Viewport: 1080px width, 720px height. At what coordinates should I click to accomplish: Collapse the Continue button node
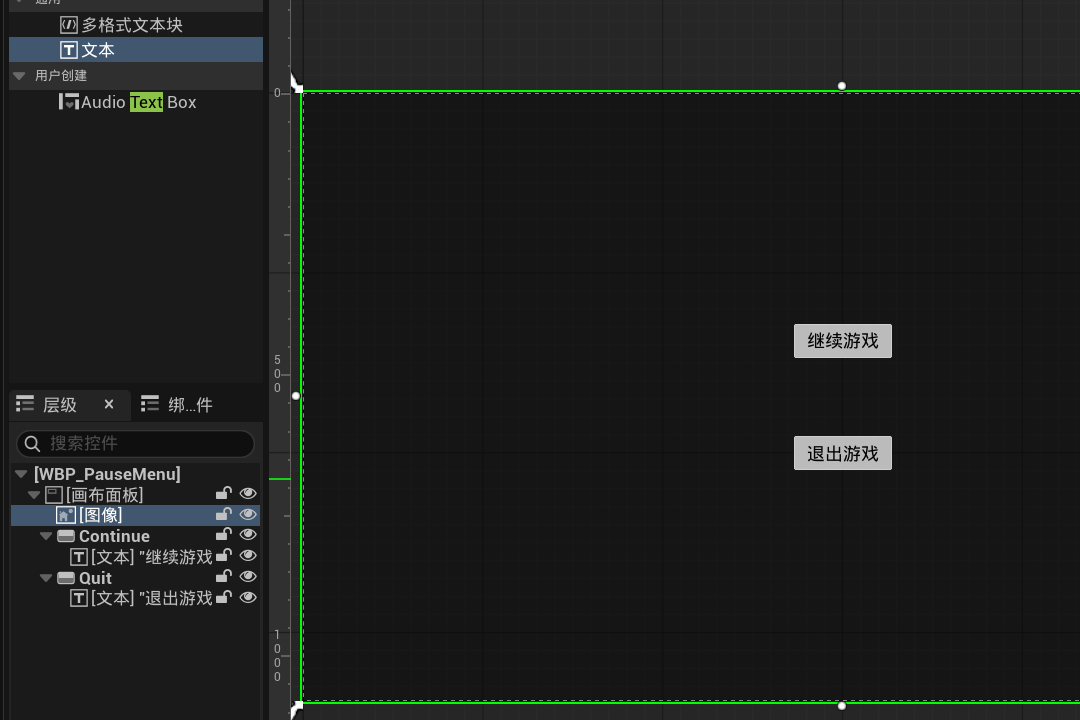(x=46, y=536)
